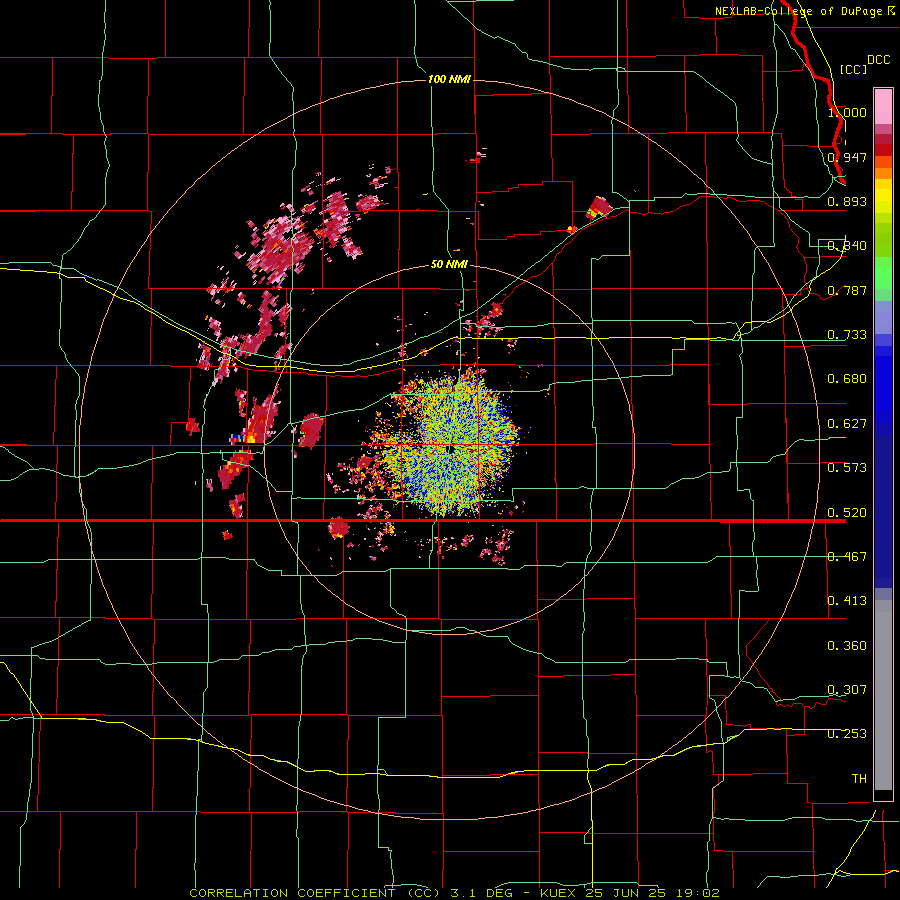Click the lavender segment of the color bar
The image size is (900, 900).
(883, 317)
